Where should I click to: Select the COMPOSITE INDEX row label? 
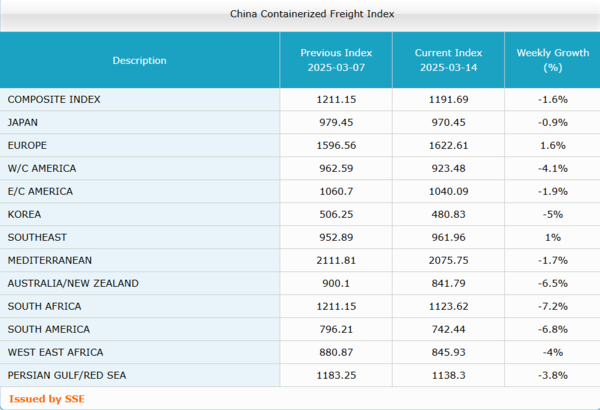click(x=54, y=100)
